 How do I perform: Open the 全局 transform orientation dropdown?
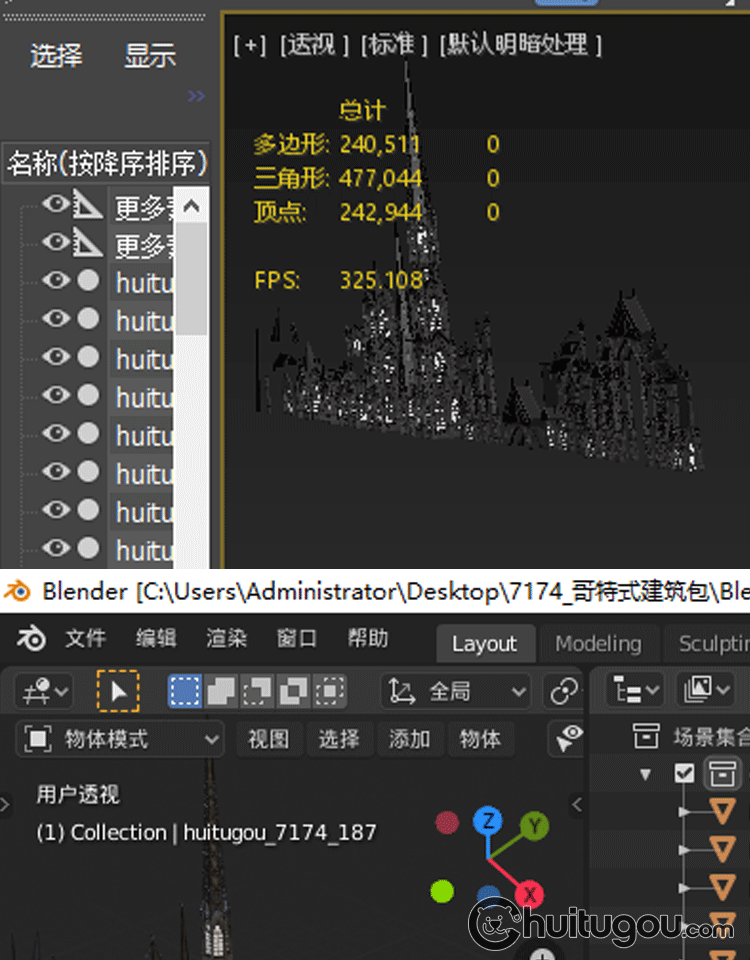(x=456, y=691)
